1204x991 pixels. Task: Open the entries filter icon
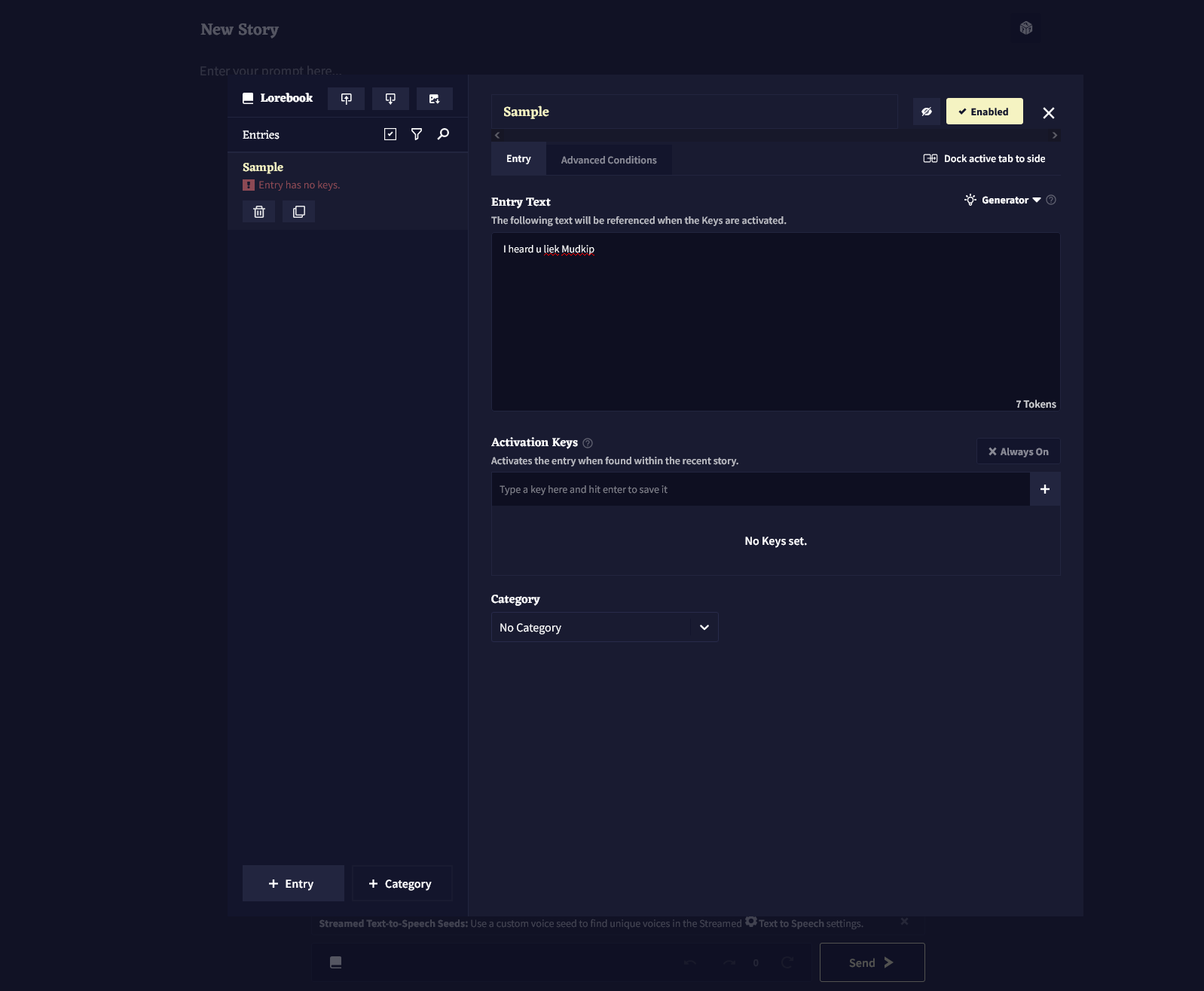click(417, 134)
